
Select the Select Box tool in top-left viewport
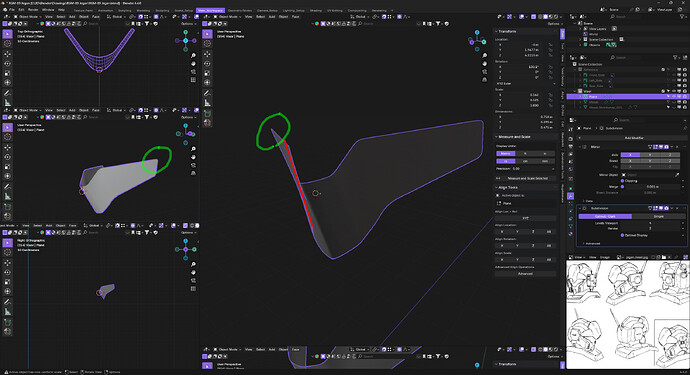click(x=7, y=34)
